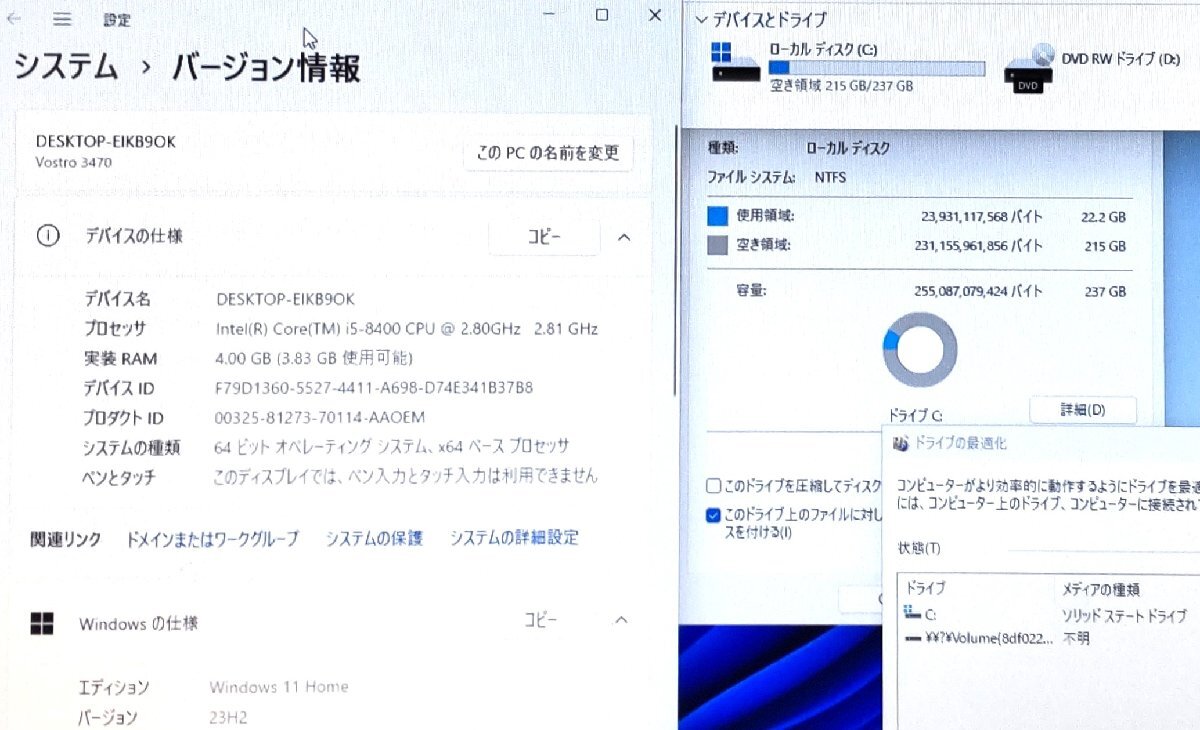This screenshot has height=730, width=1200.
Task: Copy device specs with コピー button
Action: point(544,237)
